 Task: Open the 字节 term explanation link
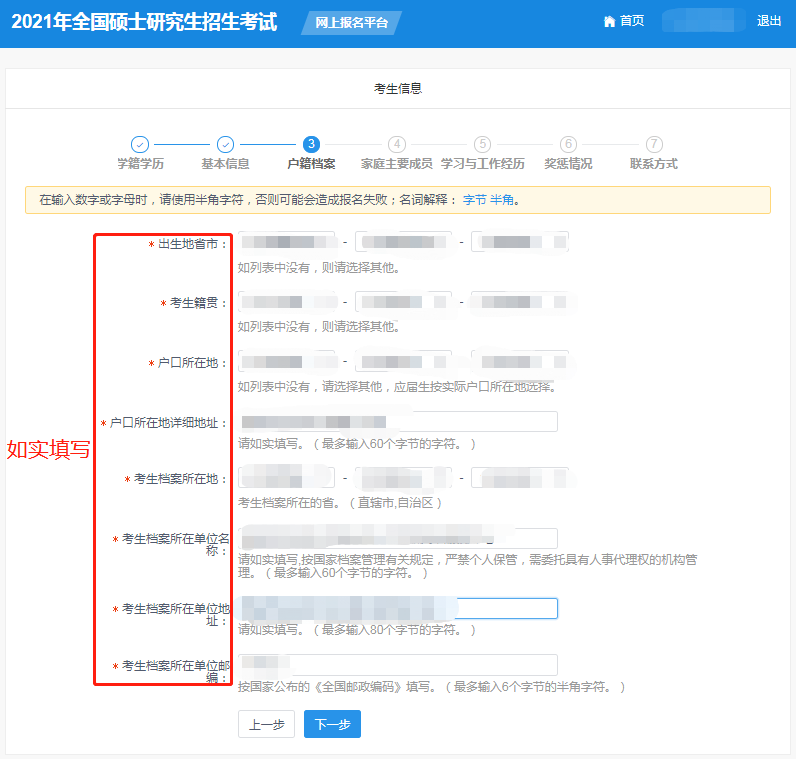474,200
